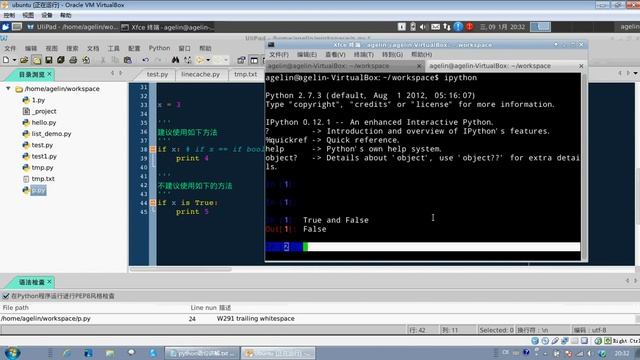Screen dimensions: 640x360
Task: Select the highlighted p.py tree item
Action: point(38,190)
